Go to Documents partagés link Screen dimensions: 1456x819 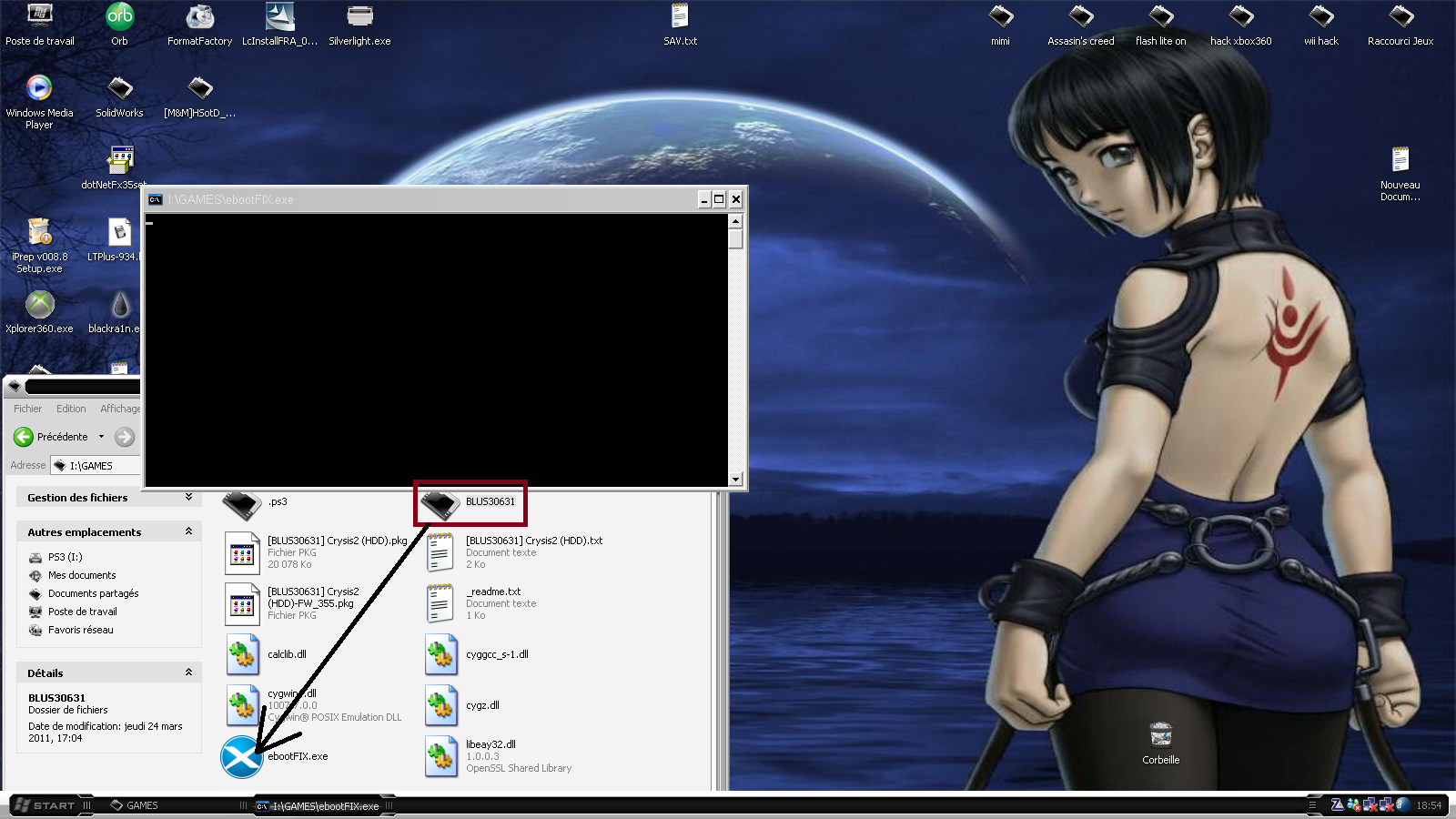point(84,593)
